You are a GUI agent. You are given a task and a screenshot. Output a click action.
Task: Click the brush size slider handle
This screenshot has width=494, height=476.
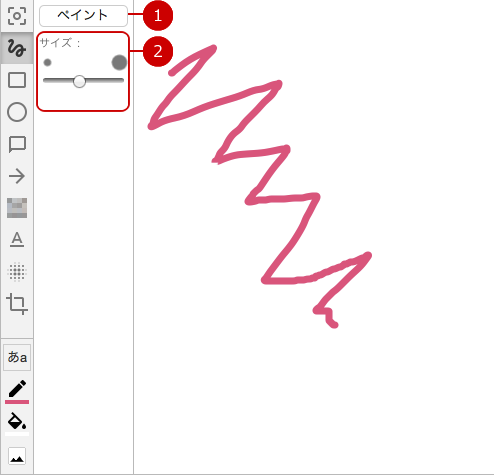tap(79, 81)
